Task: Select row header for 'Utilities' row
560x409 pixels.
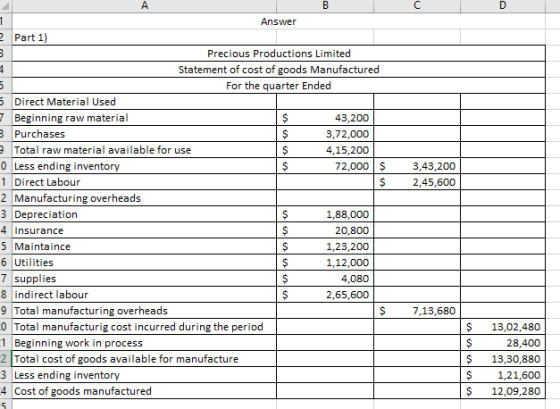Action: click(6, 263)
